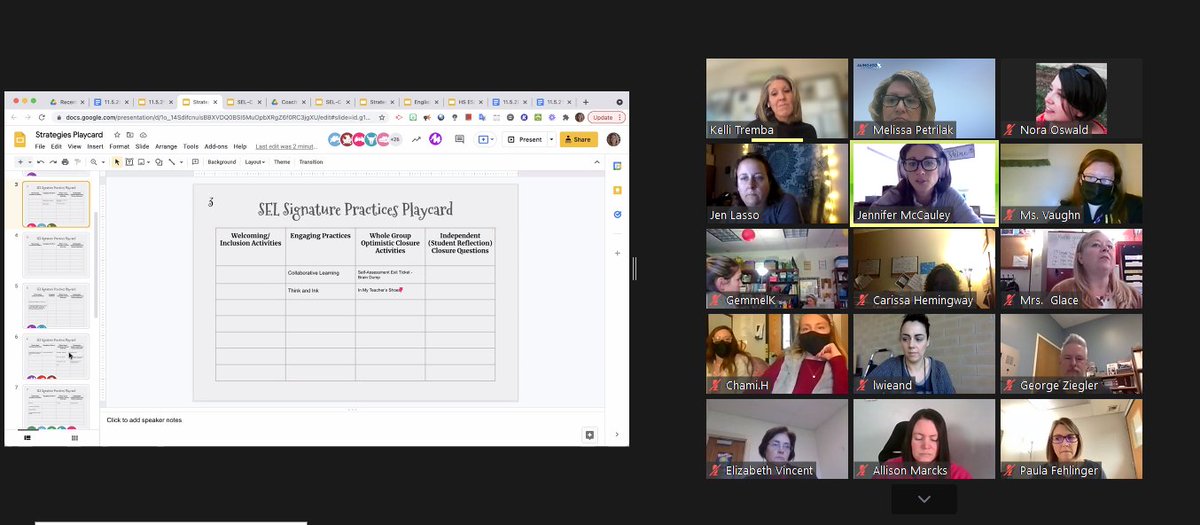Open the Format menu
The image size is (1200, 525).
119,146
